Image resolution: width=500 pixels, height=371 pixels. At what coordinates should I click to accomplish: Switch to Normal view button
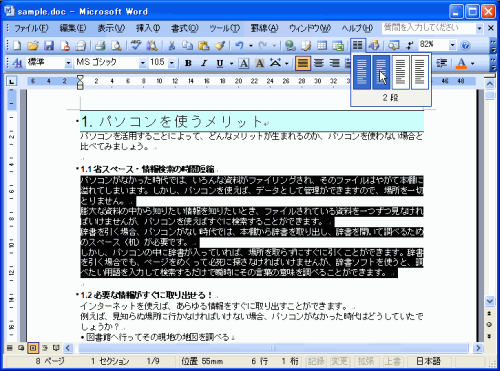(x=10, y=348)
